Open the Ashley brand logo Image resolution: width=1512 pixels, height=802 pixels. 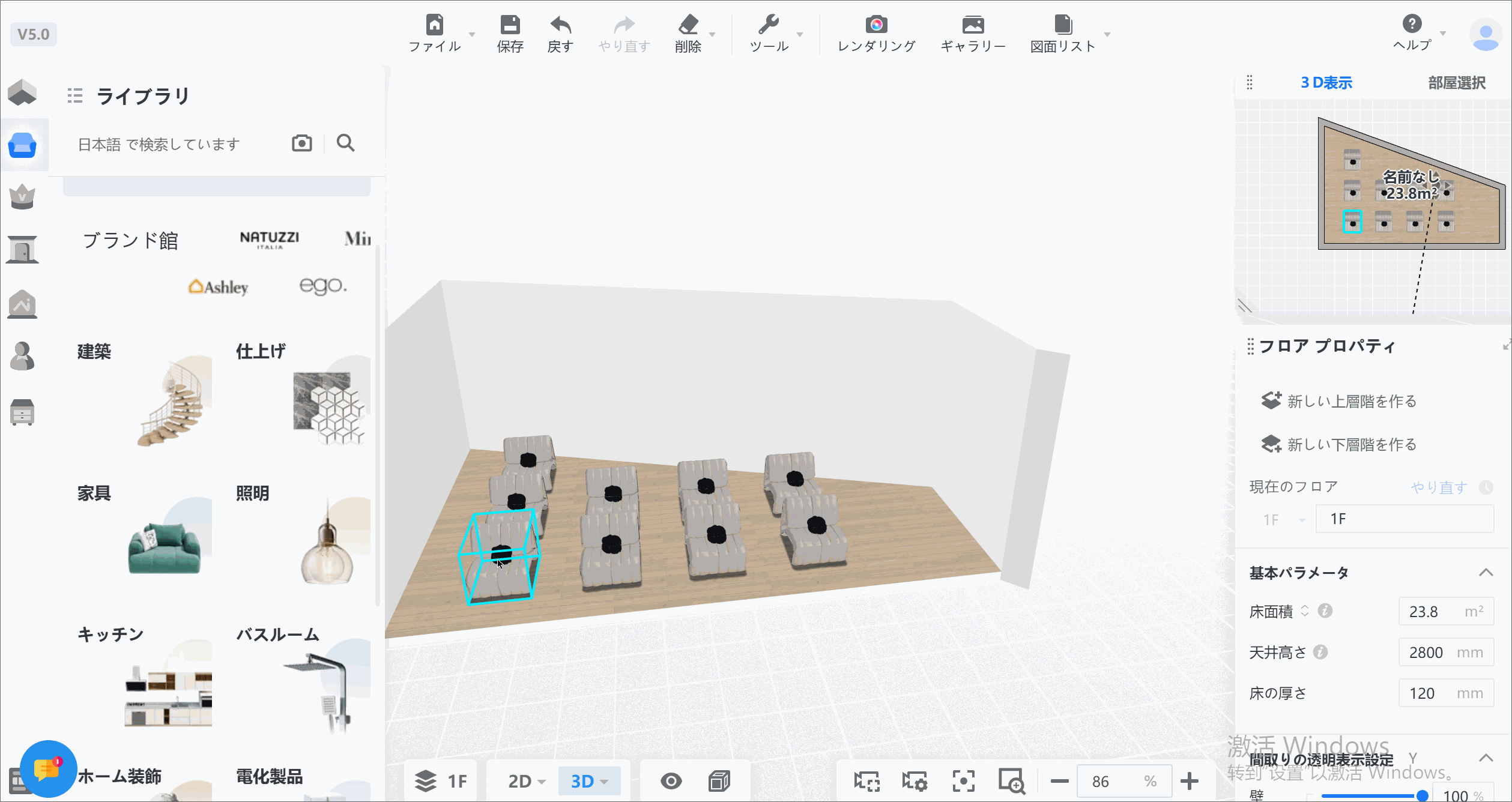(218, 287)
